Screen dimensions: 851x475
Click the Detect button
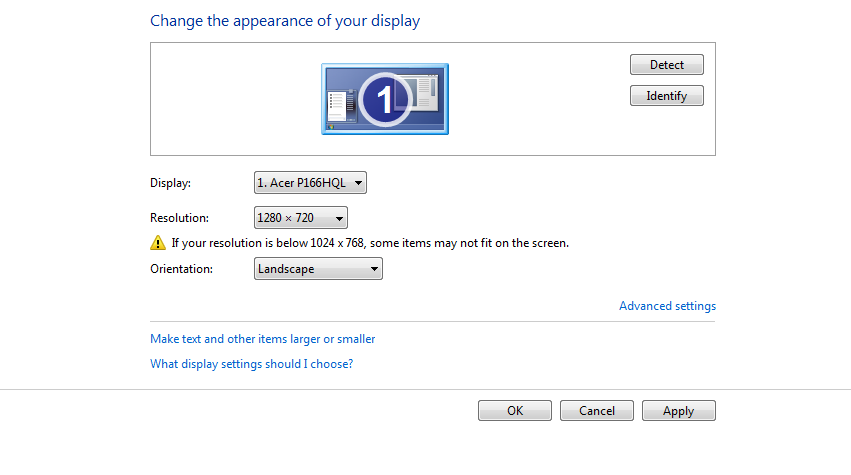tap(666, 65)
